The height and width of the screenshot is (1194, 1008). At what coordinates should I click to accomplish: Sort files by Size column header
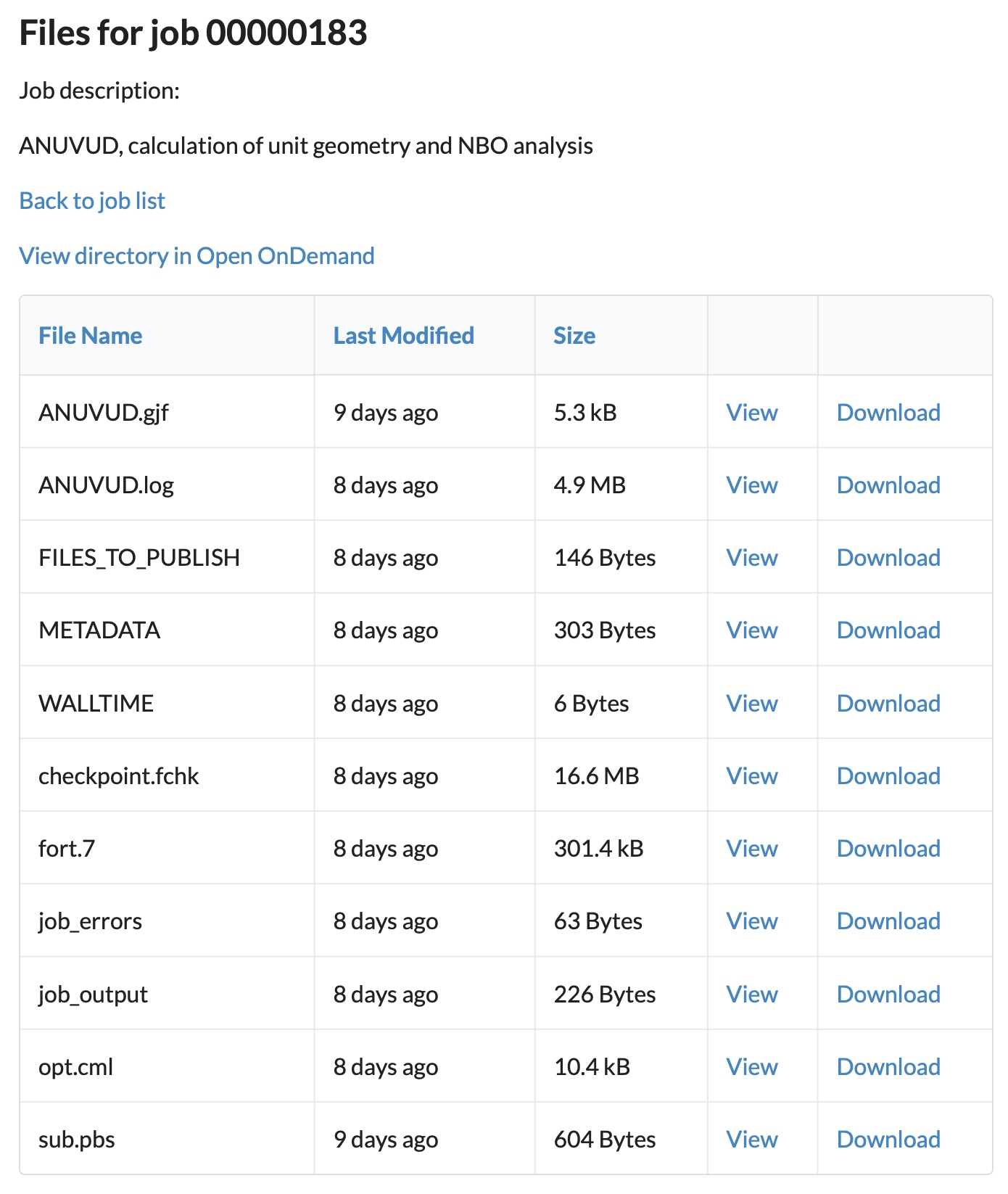(574, 336)
